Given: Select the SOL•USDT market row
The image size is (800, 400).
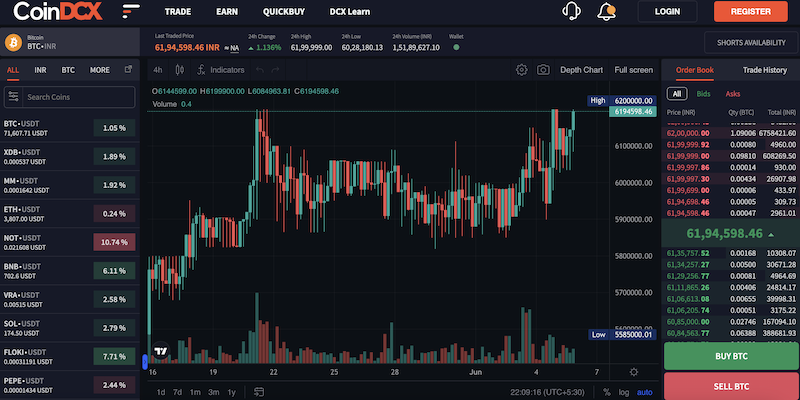Looking at the screenshot, I should coord(69,328).
